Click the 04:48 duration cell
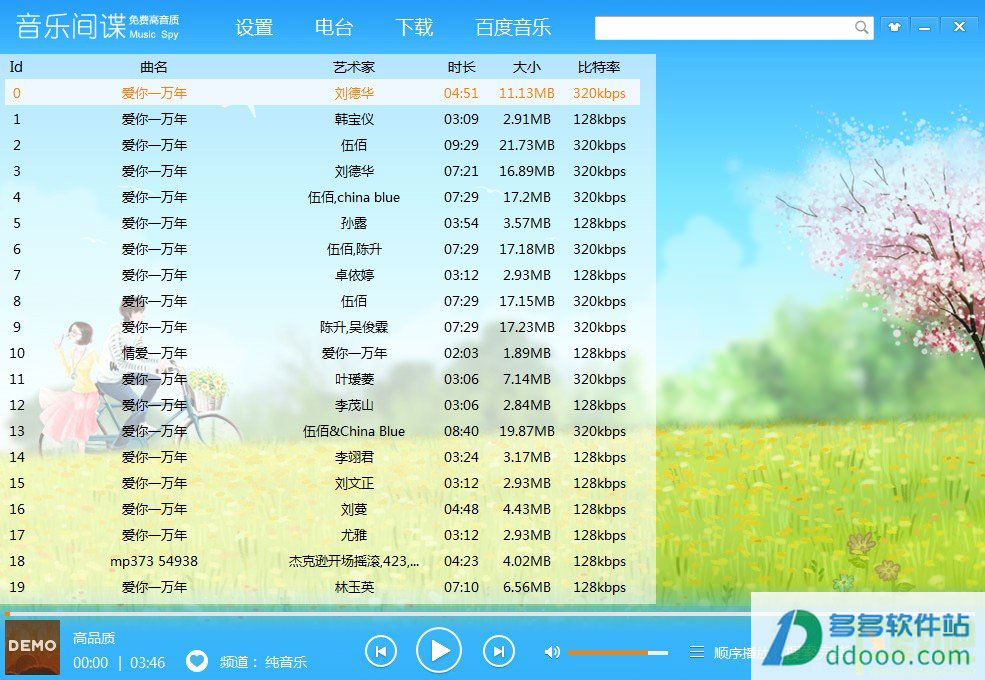985x680 pixels. [461, 509]
